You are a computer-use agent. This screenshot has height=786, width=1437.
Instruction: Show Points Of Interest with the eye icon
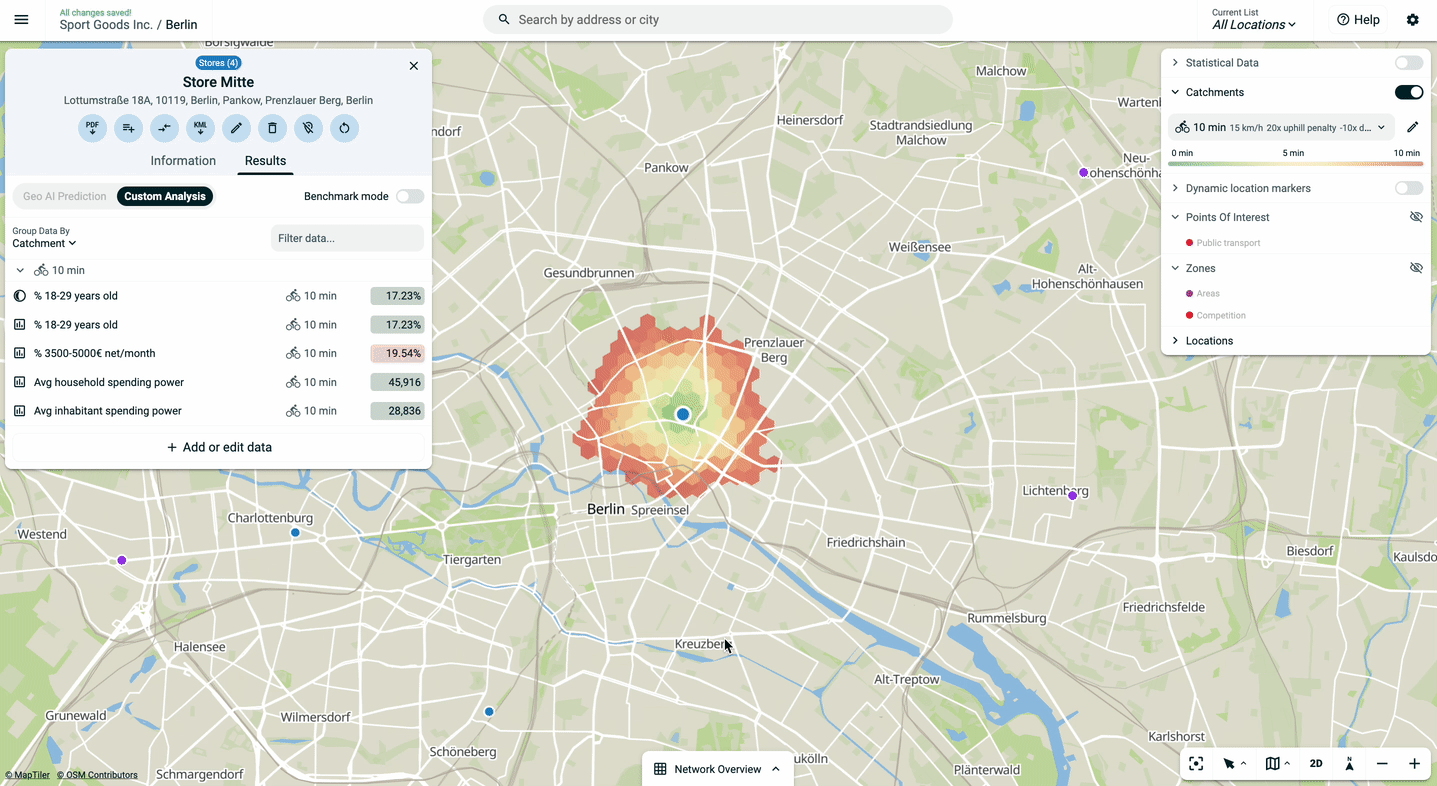1416,217
